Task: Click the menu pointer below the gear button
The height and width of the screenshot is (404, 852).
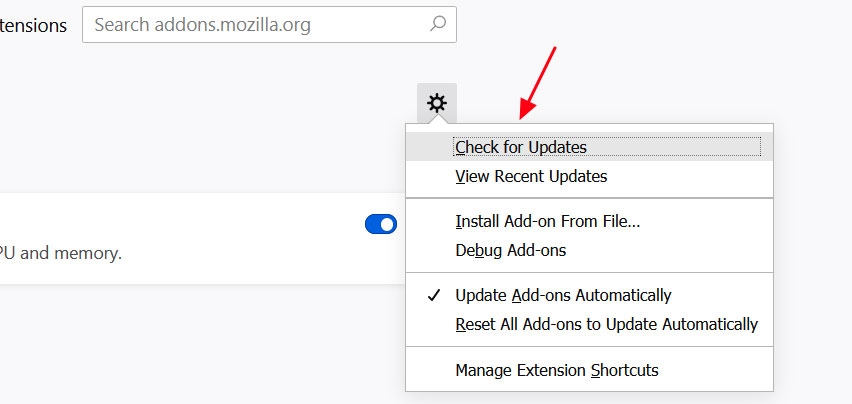Action: coord(437,118)
